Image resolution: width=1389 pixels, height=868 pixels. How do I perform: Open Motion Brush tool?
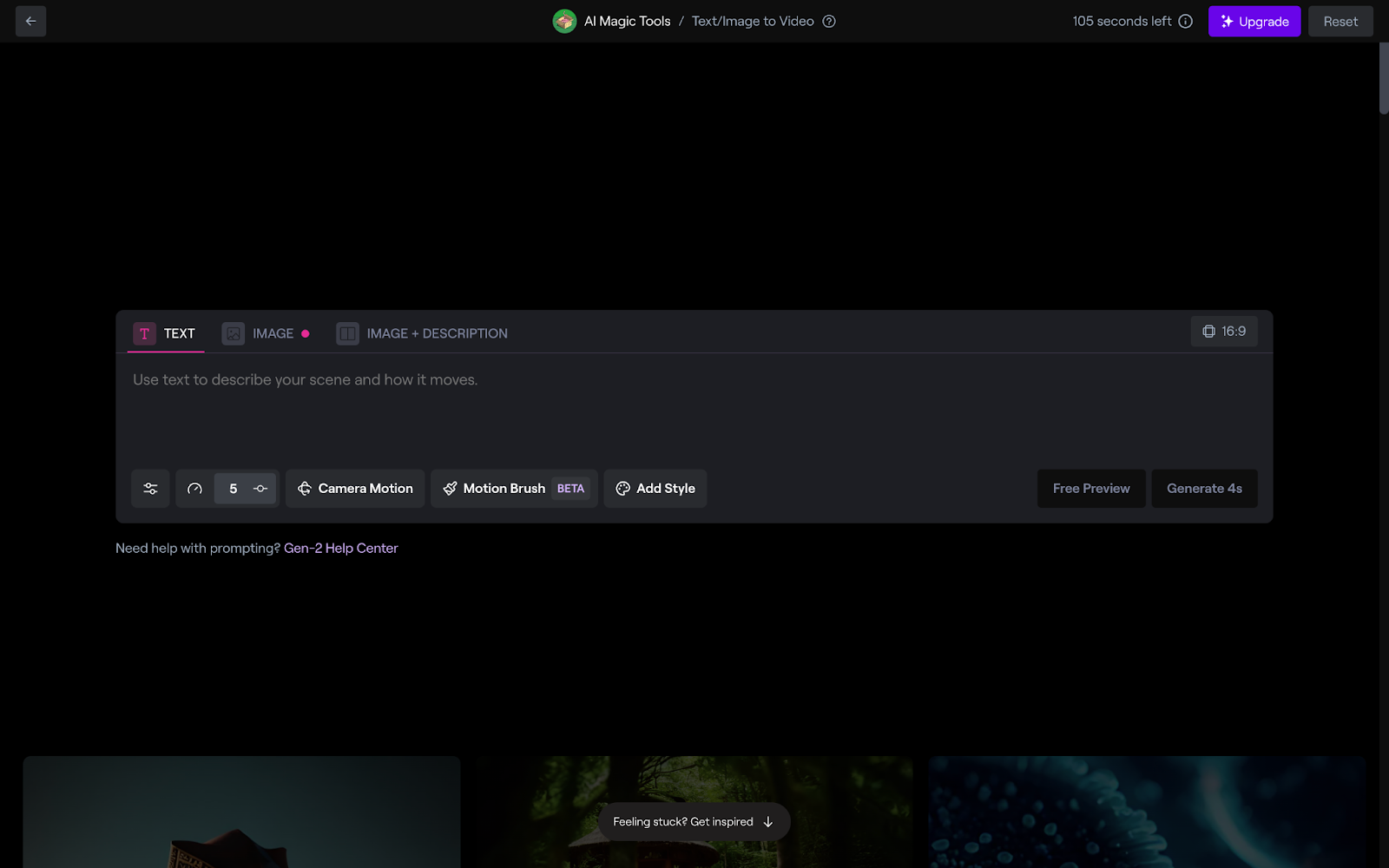point(514,489)
